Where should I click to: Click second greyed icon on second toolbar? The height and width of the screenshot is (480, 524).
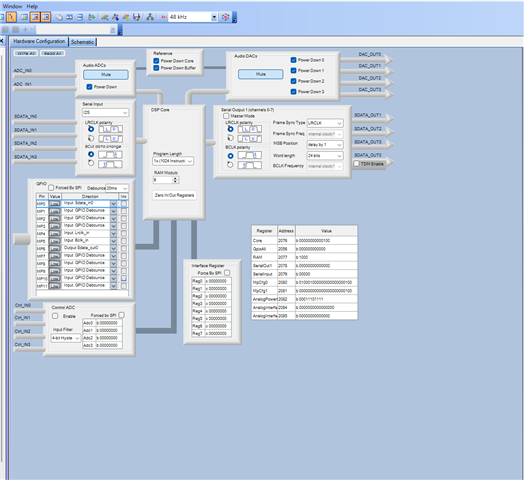pyautogui.click(x=15, y=30)
